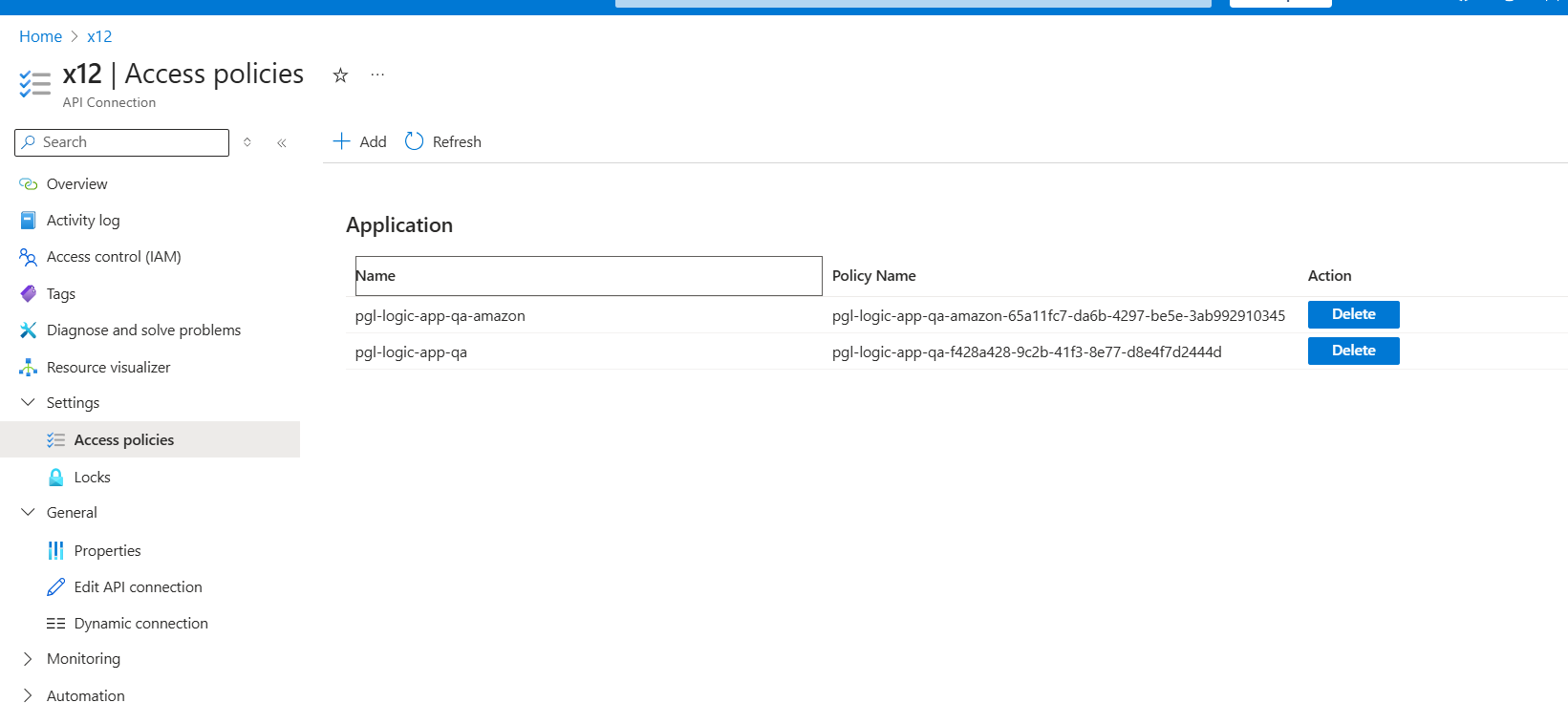Click the Application section heading

(399, 224)
